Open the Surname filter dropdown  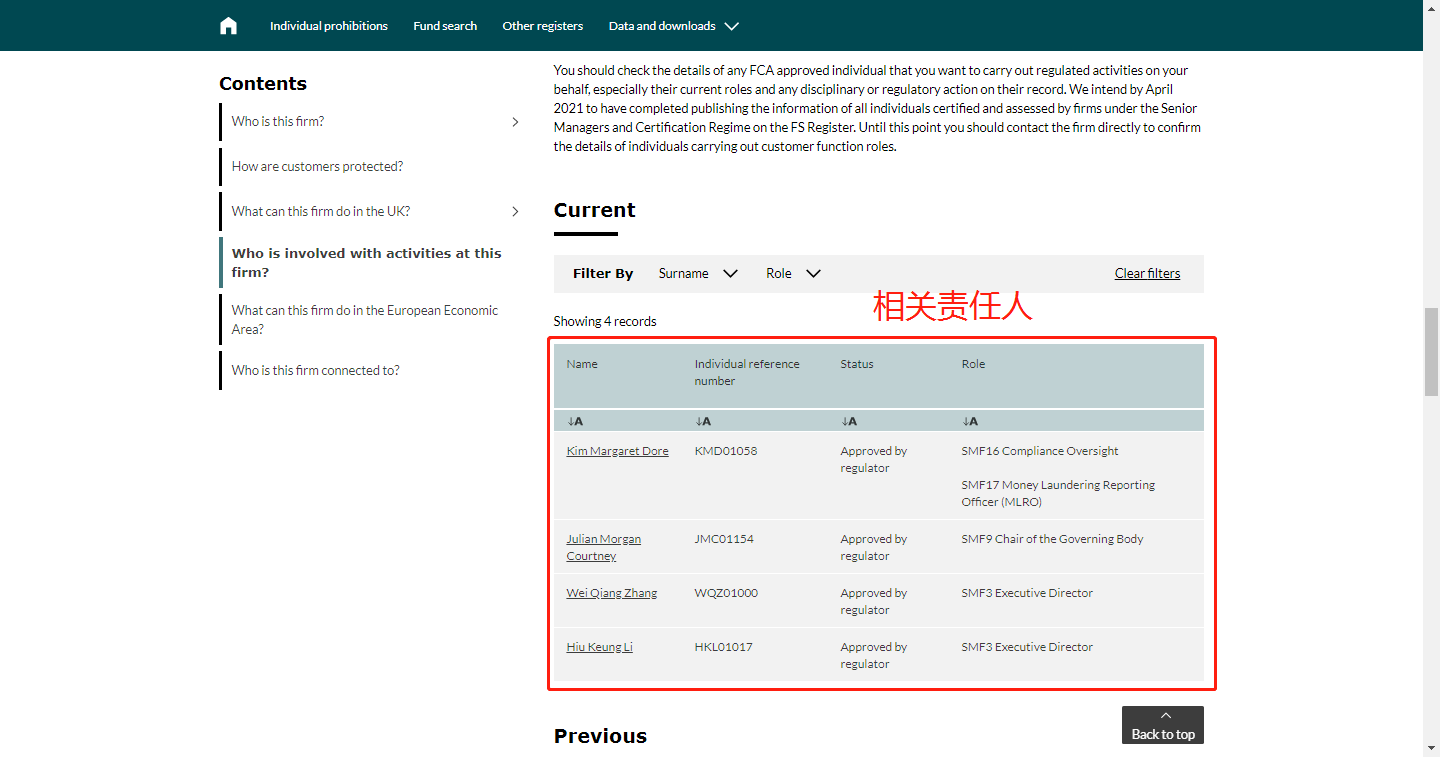click(698, 274)
